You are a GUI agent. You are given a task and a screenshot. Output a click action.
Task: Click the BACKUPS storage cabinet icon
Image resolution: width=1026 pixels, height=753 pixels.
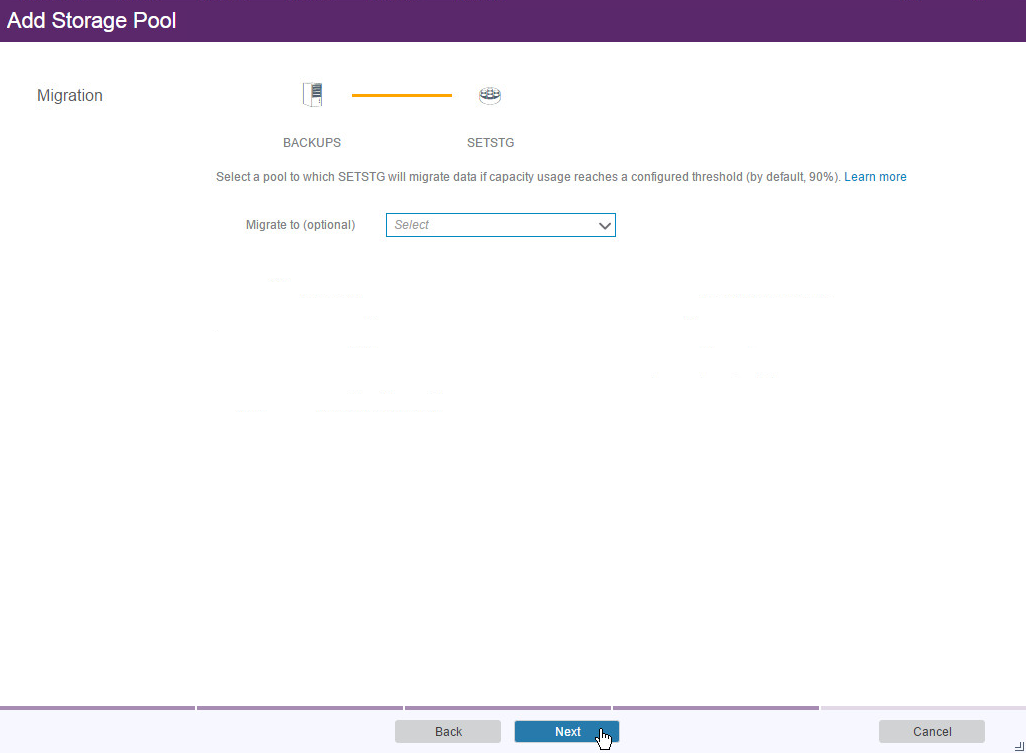click(x=313, y=95)
